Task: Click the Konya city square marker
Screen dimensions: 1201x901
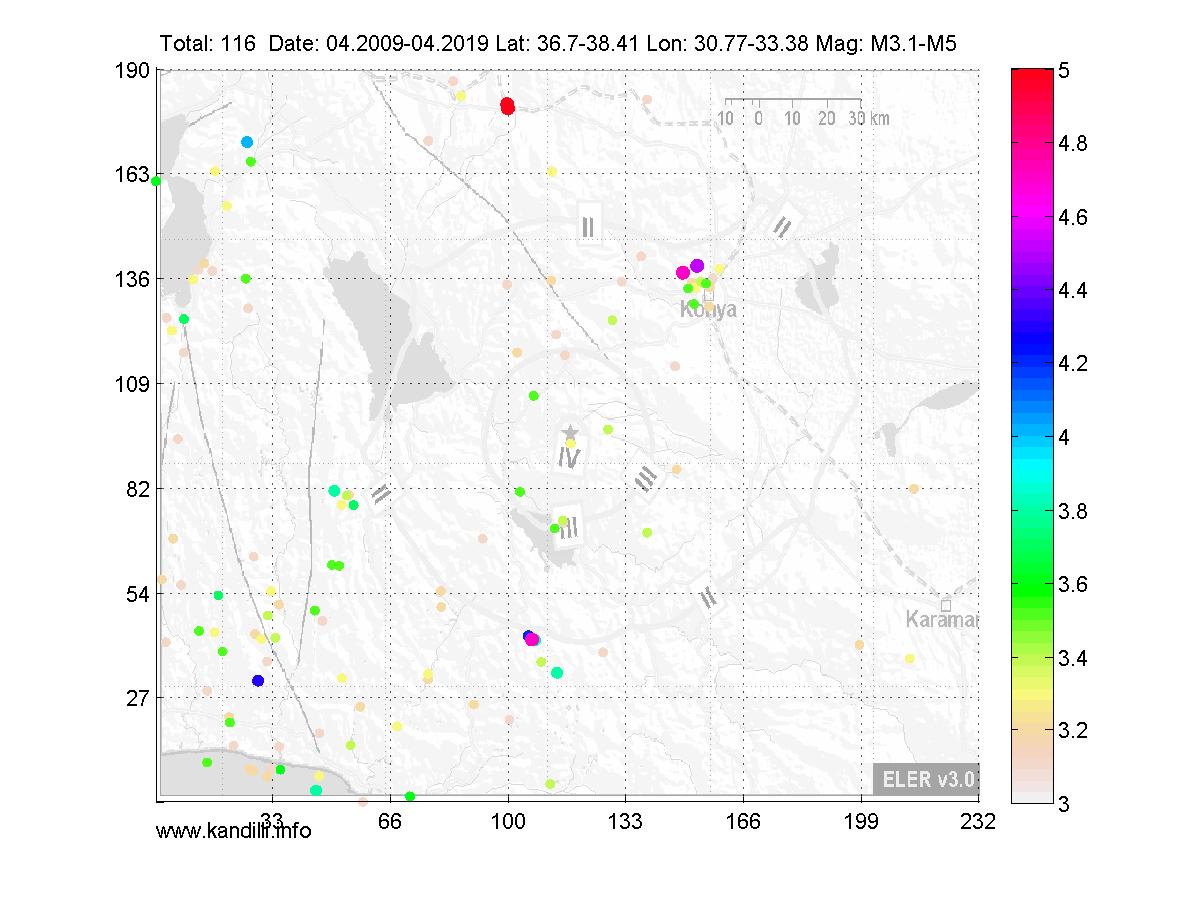Action: pos(709,294)
